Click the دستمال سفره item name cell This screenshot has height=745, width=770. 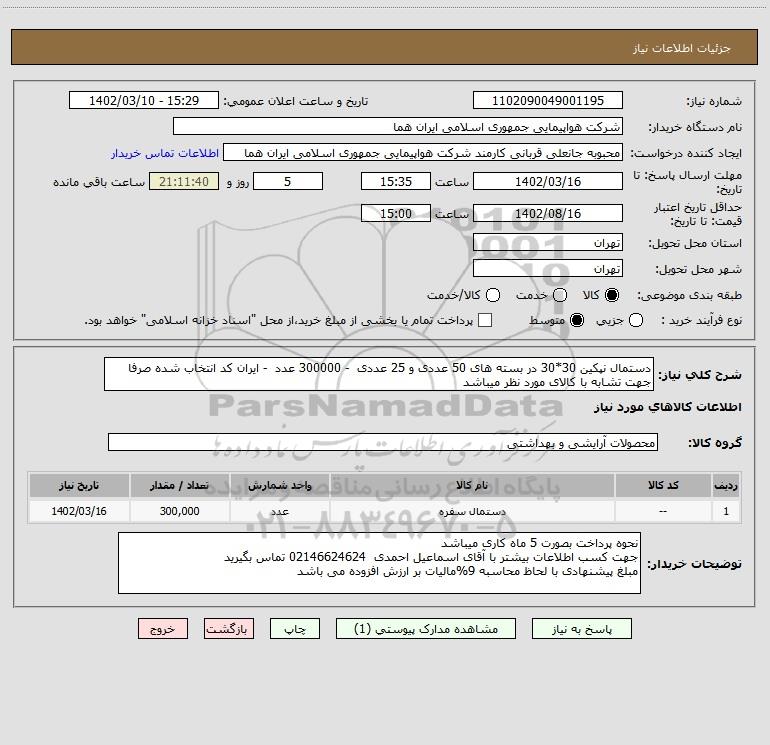[472, 511]
